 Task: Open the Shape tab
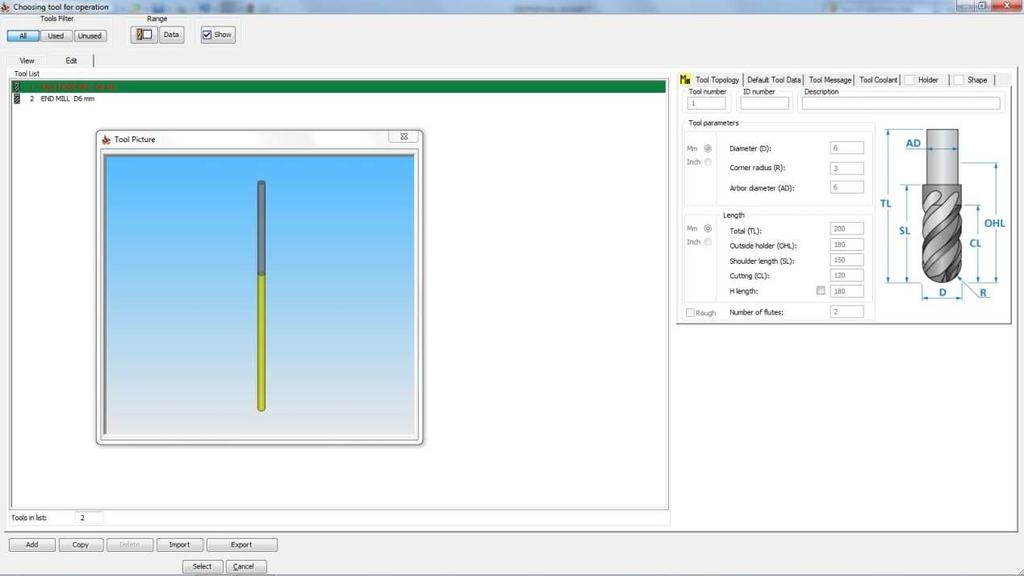976,80
